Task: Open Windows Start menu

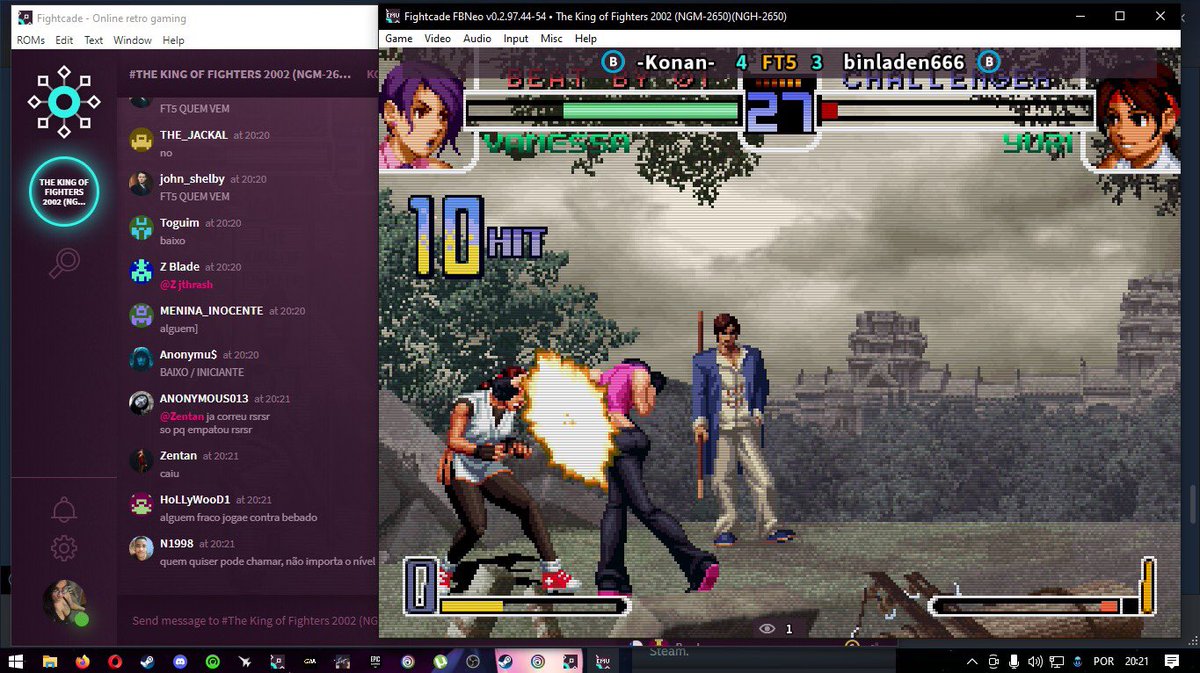Action: 16,661
